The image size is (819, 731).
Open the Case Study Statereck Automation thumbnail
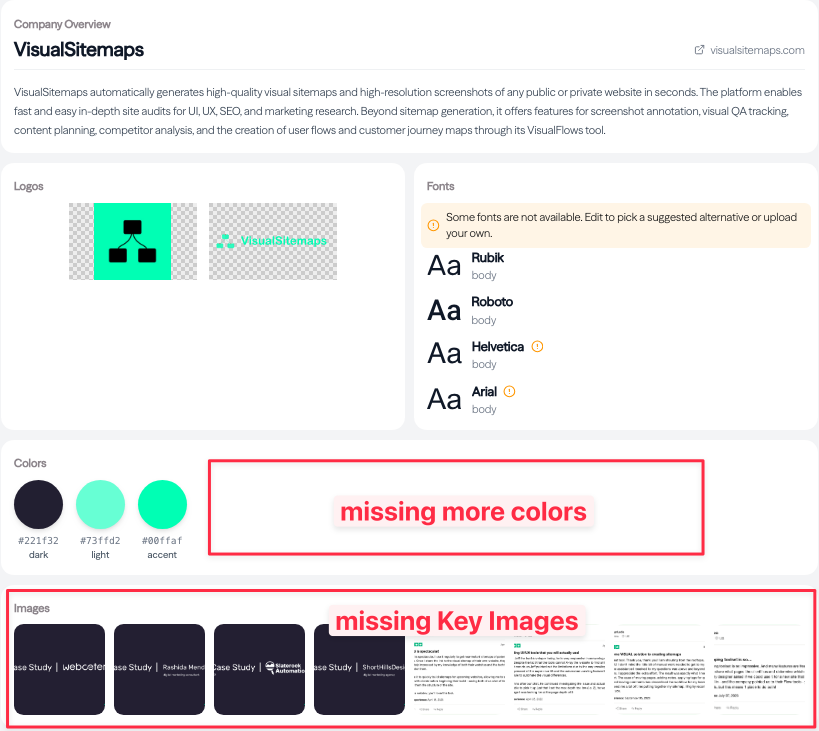[259, 670]
